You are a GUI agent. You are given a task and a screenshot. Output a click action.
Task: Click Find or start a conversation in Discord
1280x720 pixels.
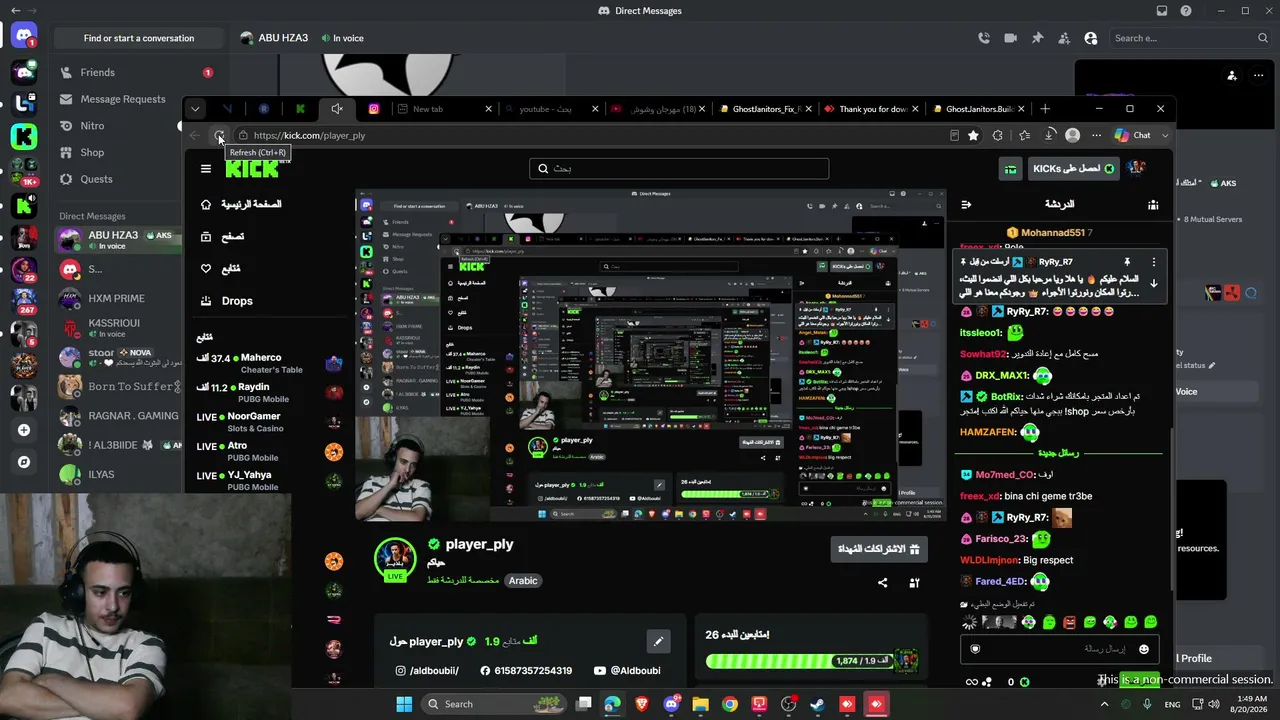(139, 38)
